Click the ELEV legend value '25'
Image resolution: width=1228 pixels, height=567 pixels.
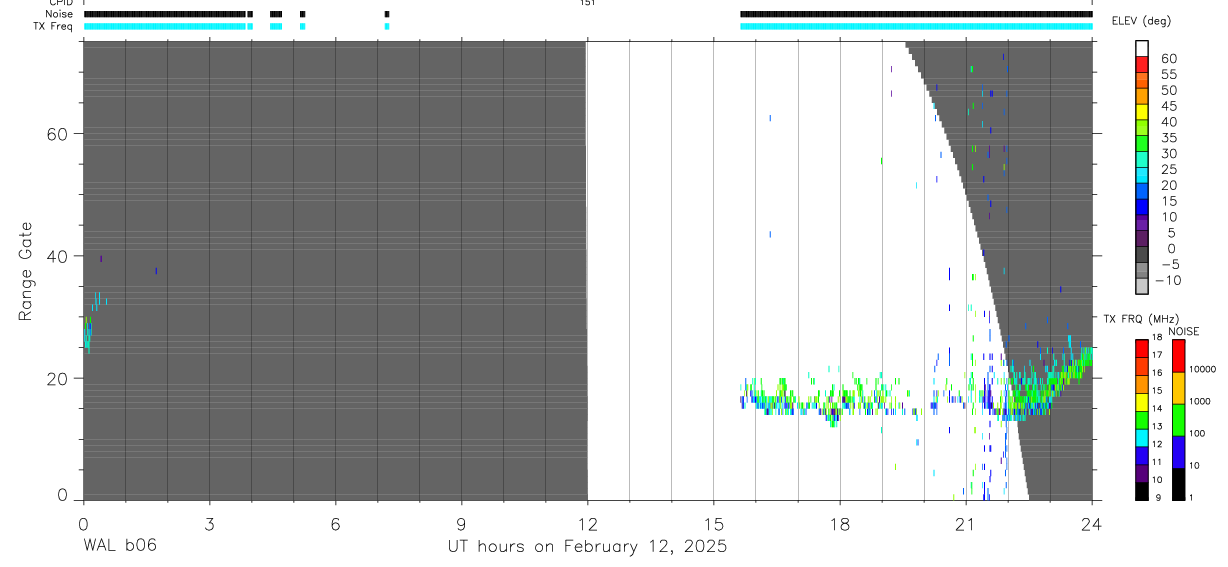tap(1168, 169)
